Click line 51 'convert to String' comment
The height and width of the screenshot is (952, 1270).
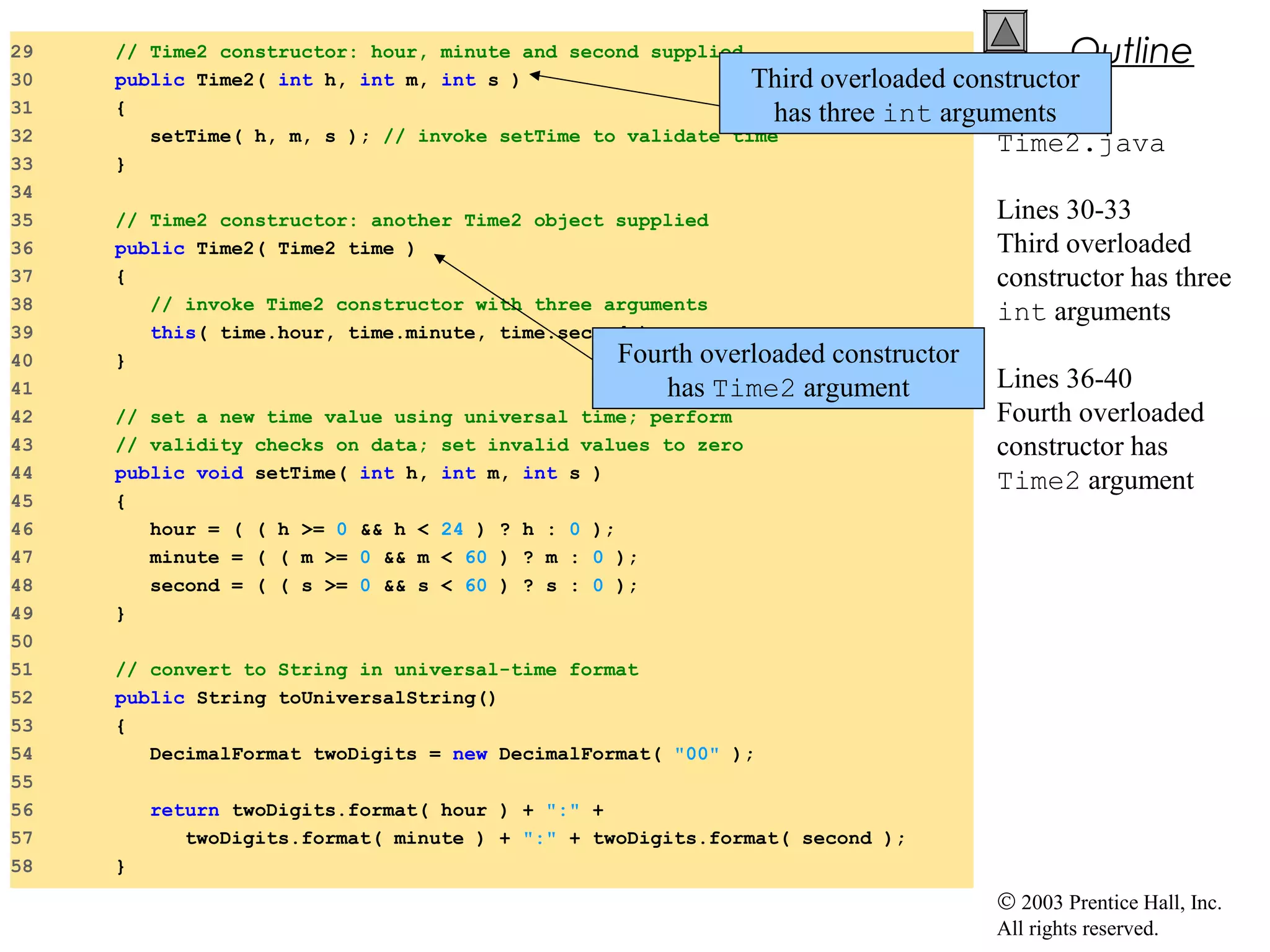(377, 670)
